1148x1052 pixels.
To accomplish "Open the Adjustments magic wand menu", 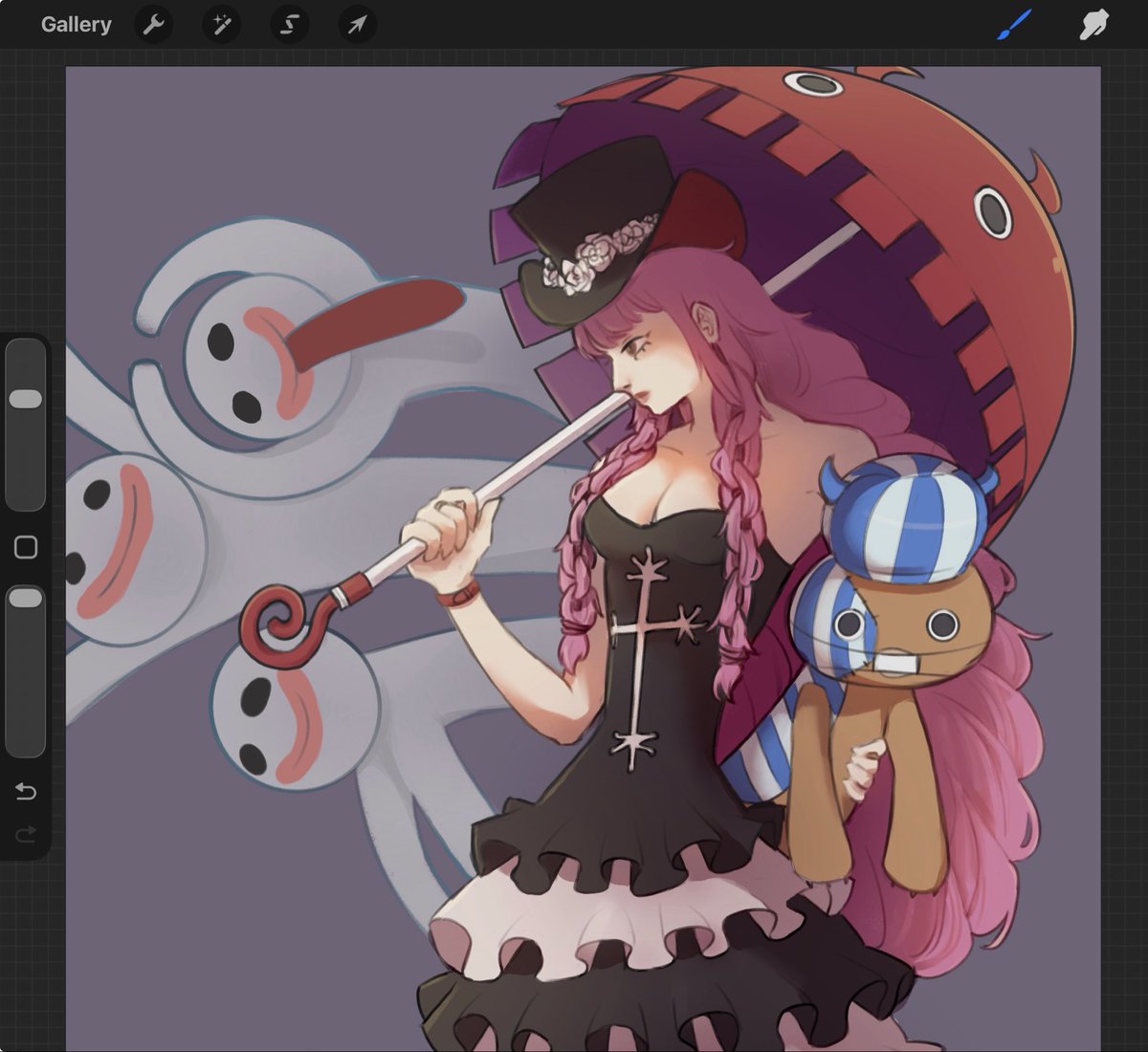I will pyautogui.click(x=221, y=25).
